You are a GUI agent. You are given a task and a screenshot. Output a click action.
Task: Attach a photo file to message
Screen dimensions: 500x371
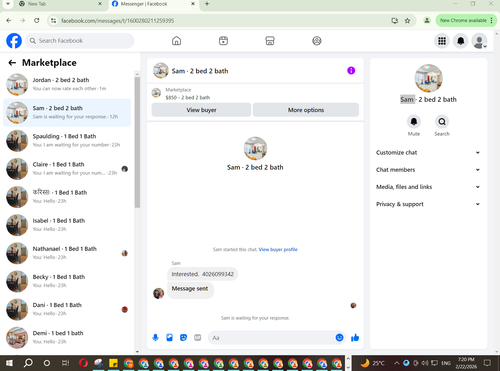click(x=169, y=338)
